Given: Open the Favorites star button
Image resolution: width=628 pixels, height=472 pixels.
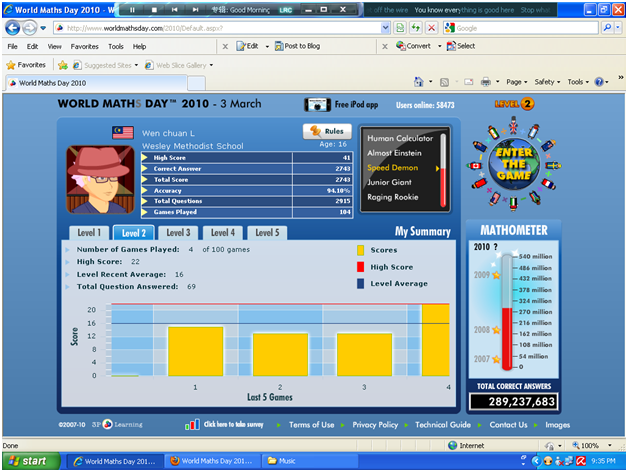Looking at the screenshot, I should pos(26,65).
